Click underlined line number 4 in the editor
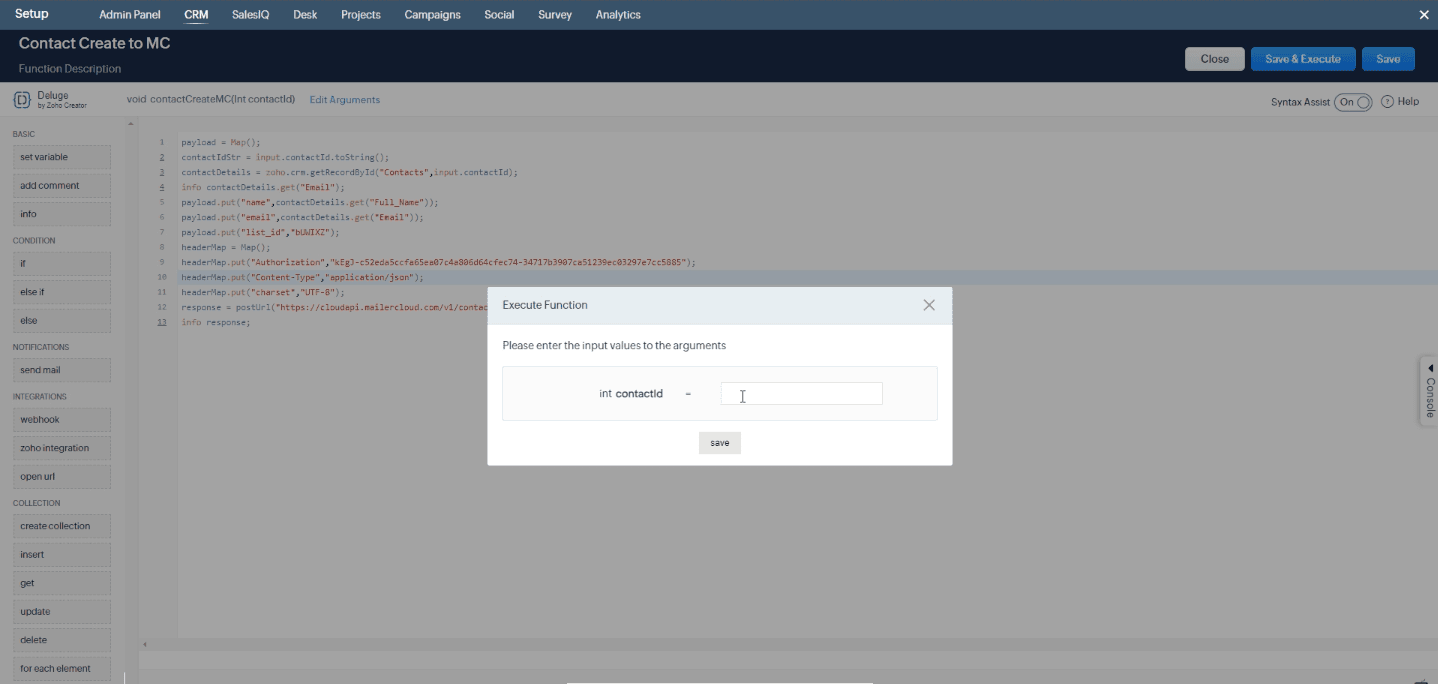The width and height of the screenshot is (1438, 684). [x=161, y=187]
